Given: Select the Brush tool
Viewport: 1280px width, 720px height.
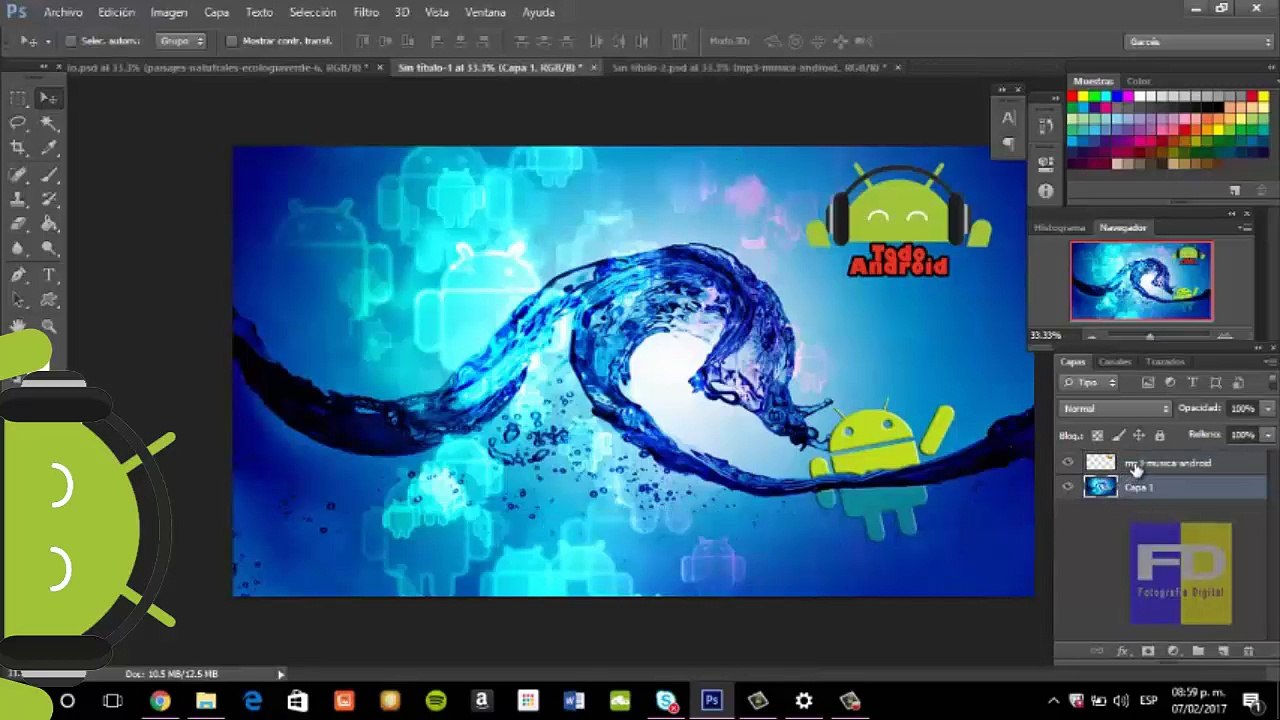Looking at the screenshot, I should (x=48, y=174).
